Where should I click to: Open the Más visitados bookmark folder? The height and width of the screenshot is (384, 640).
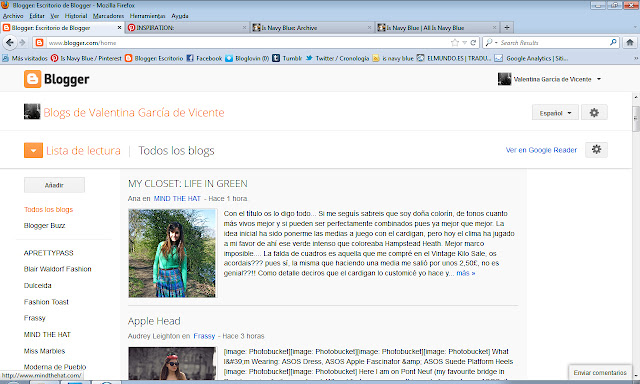(24, 58)
